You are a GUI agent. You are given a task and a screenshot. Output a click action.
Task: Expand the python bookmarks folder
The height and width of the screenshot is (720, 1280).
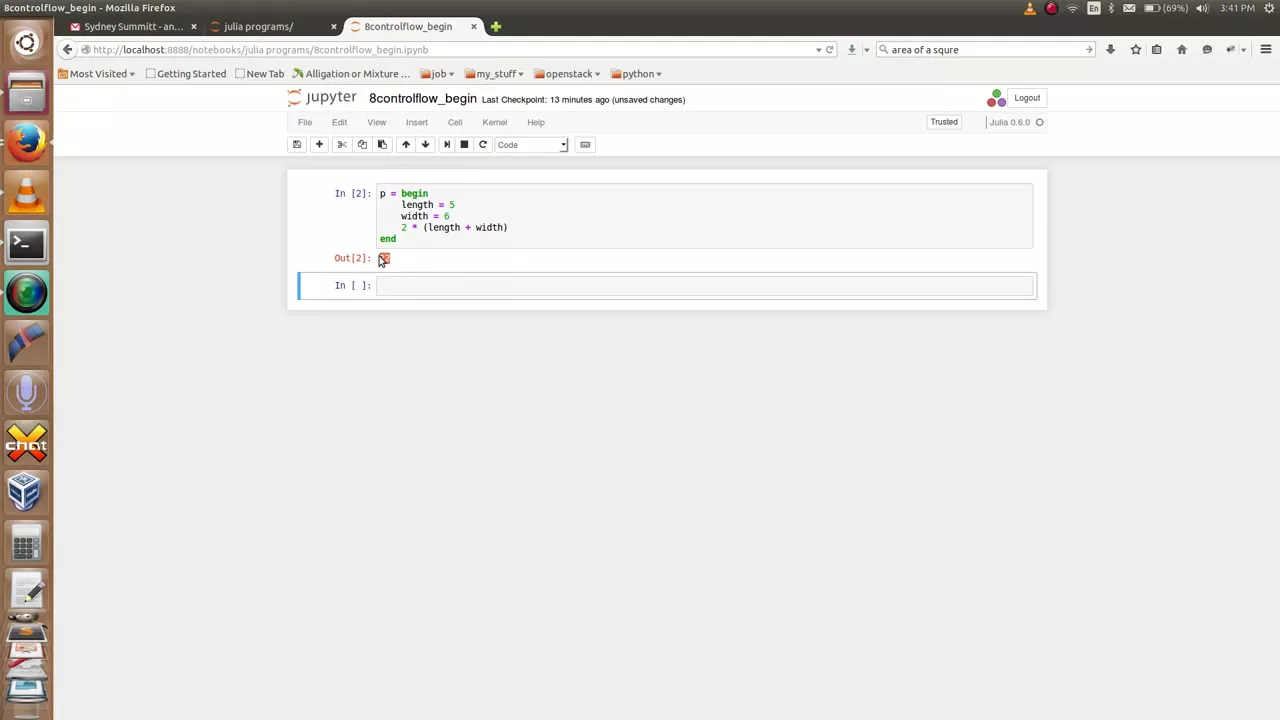click(636, 74)
